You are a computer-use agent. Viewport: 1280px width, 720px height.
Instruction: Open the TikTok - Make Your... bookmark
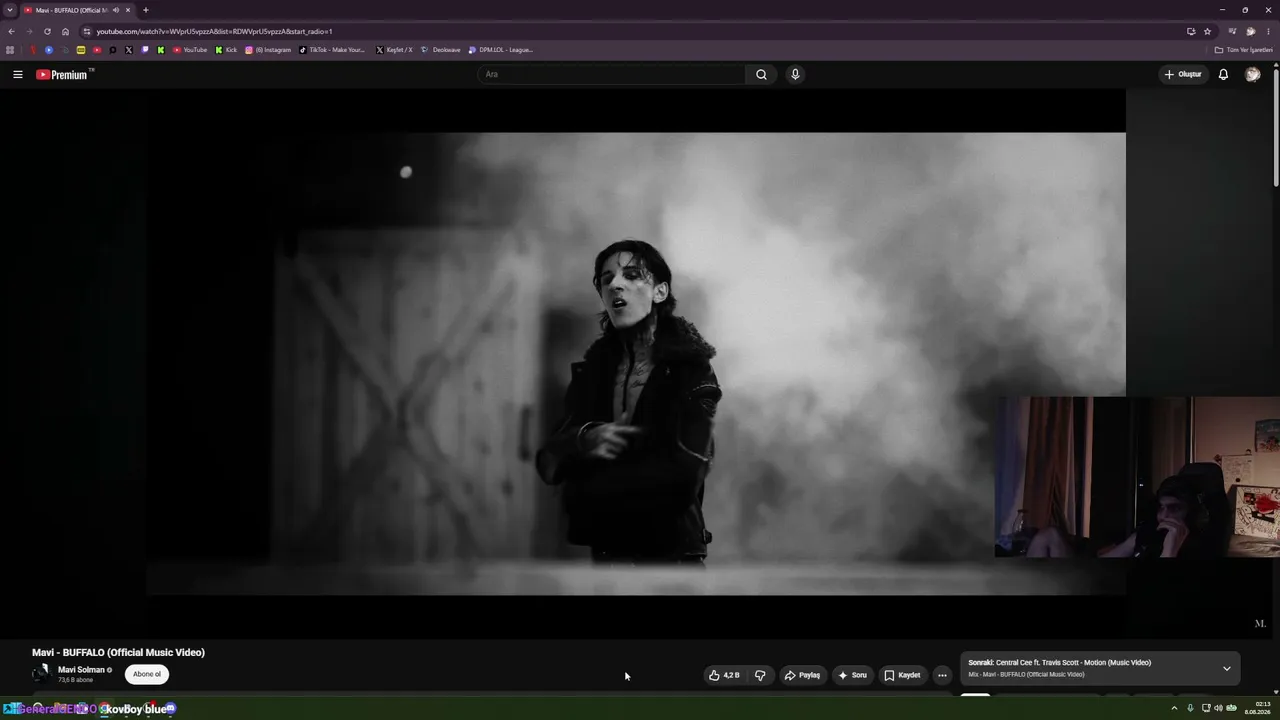333,50
